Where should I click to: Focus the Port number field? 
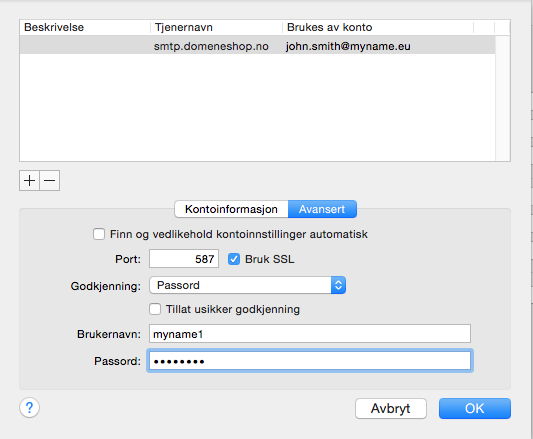pos(184,259)
